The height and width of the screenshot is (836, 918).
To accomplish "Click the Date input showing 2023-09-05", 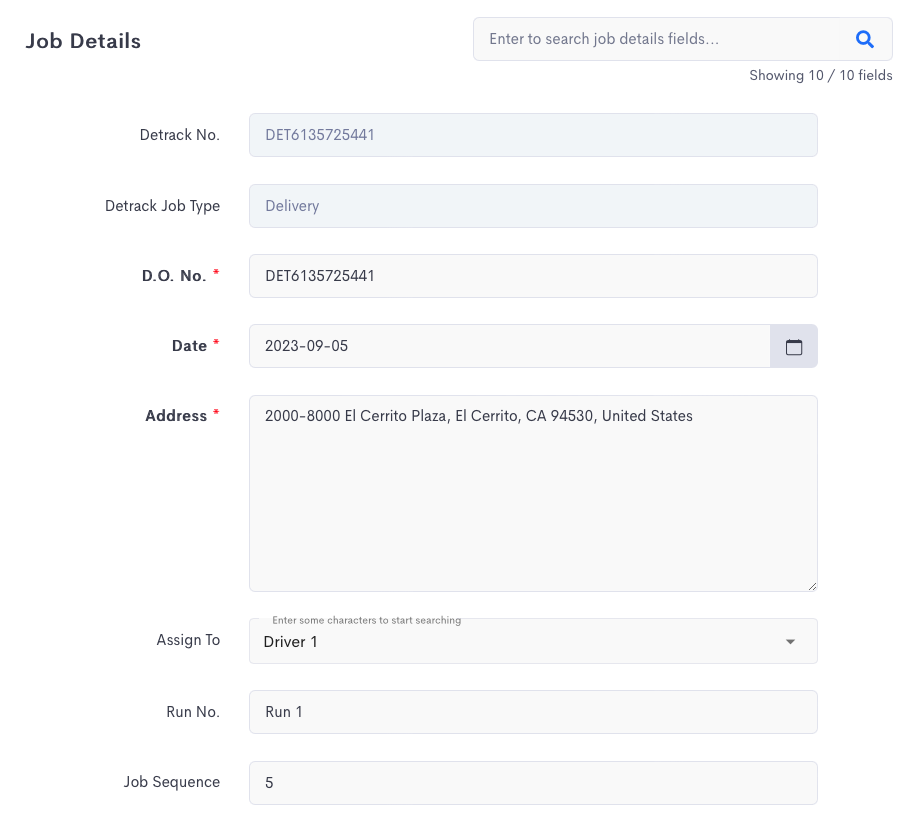I will pos(509,346).
